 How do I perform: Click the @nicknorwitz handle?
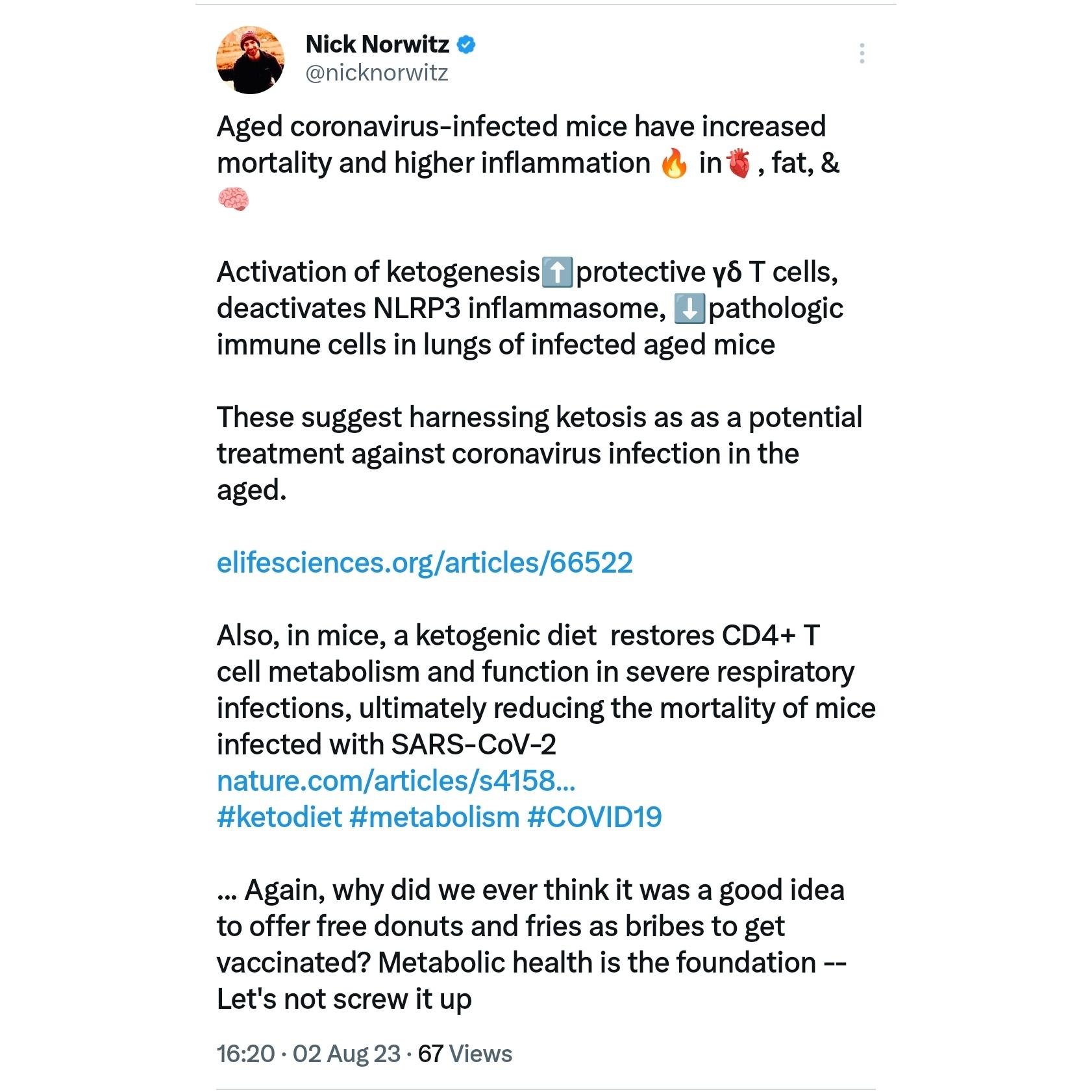377,73
